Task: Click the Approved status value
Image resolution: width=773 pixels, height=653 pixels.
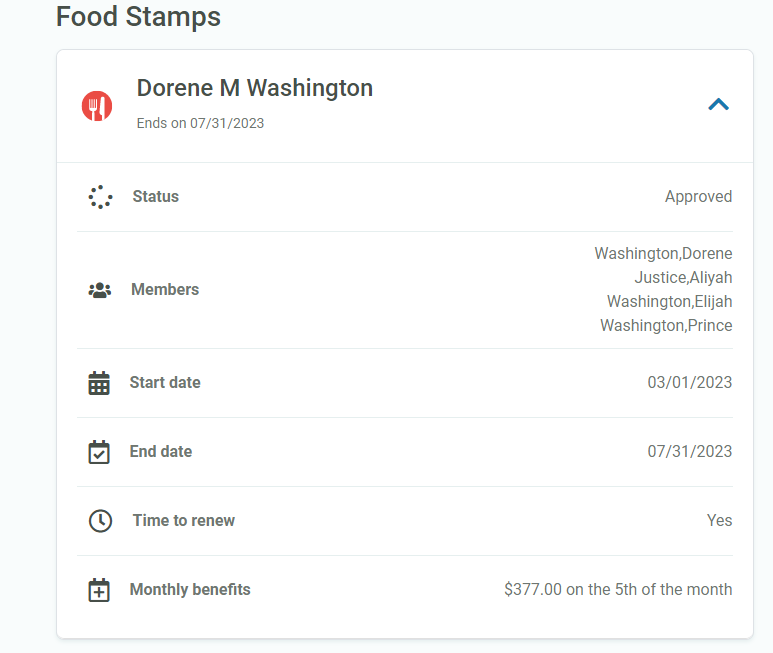Action: tap(699, 197)
